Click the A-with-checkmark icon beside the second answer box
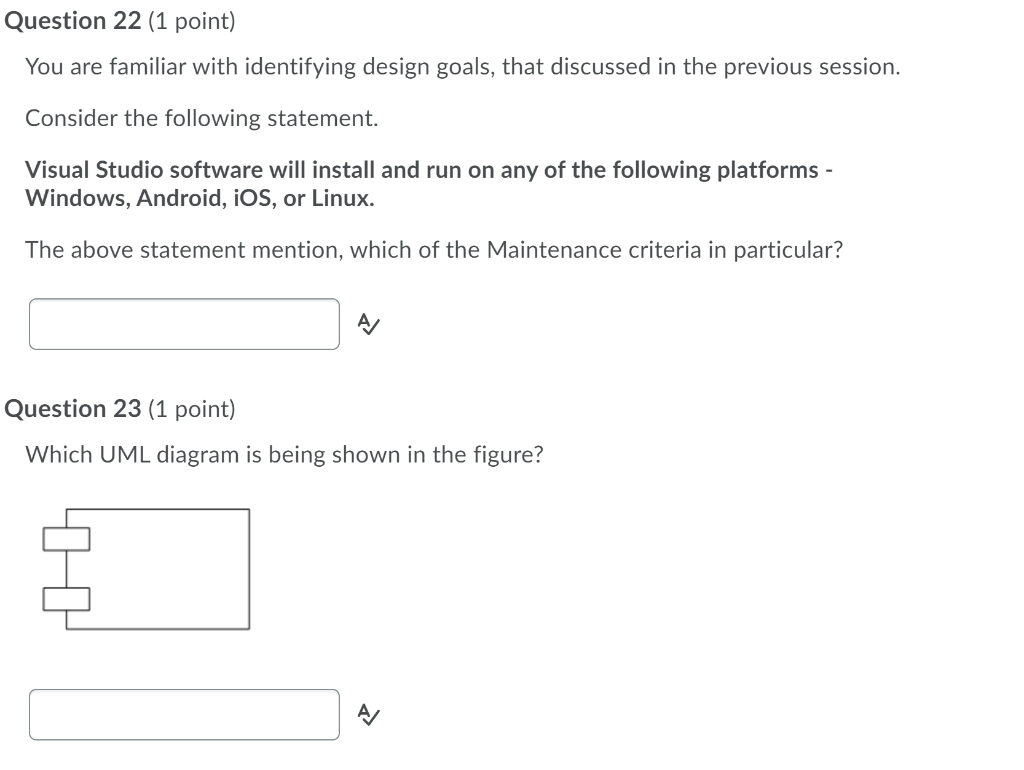The height and width of the screenshot is (770, 1024). point(366,713)
